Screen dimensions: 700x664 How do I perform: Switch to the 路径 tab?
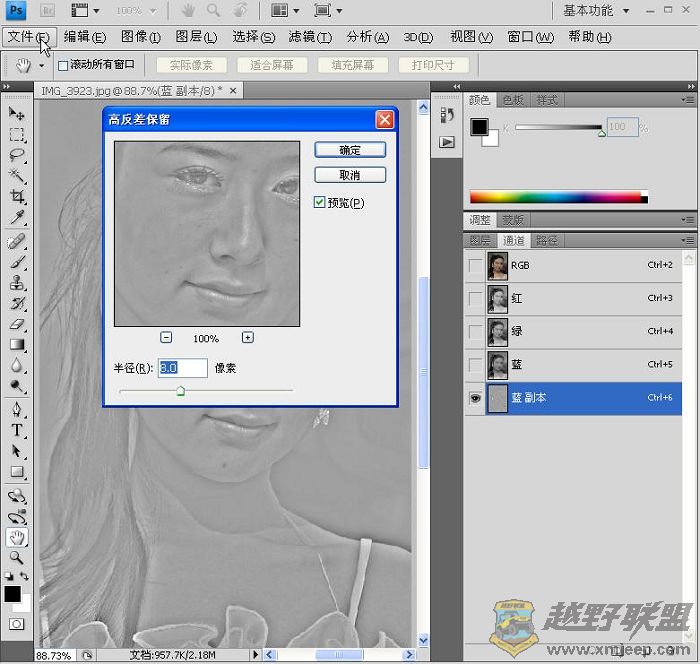tap(547, 241)
